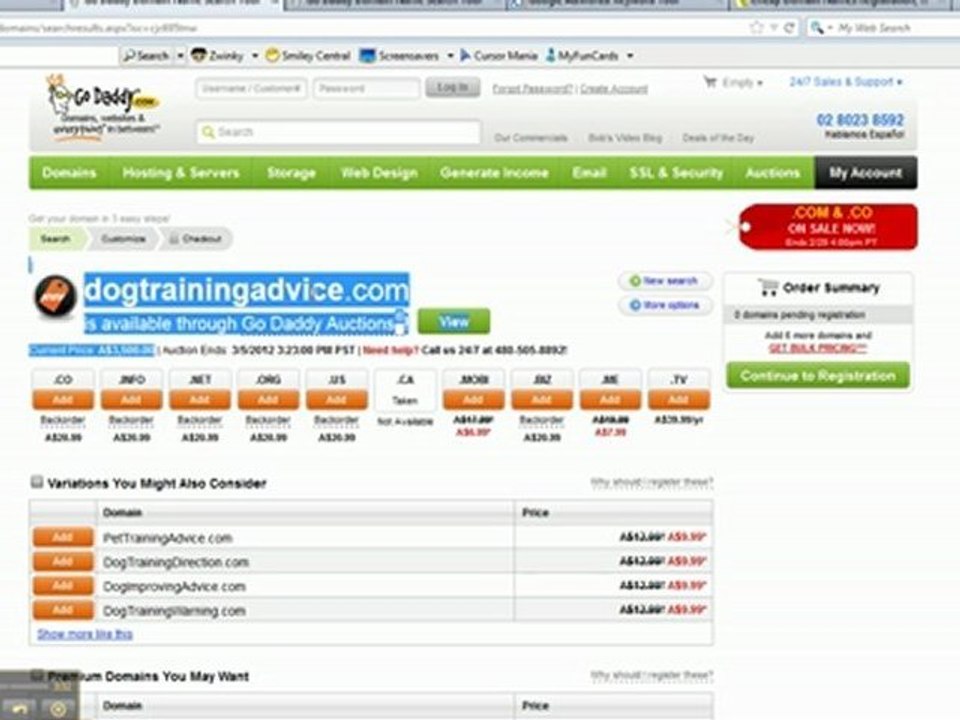Open Bob's Video Blog link
Image resolution: width=960 pixels, height=720 pixels.
point(624,138)
